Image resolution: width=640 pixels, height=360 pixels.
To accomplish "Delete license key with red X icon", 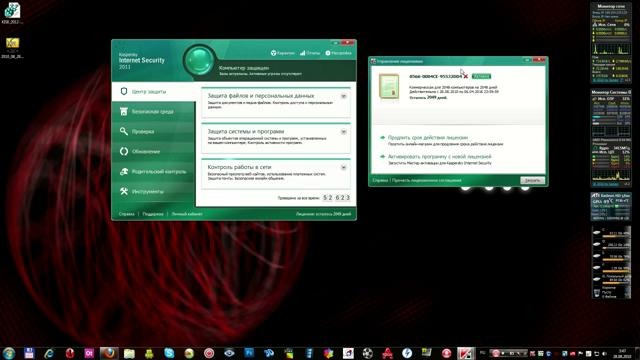I will [x=465, y=76].
